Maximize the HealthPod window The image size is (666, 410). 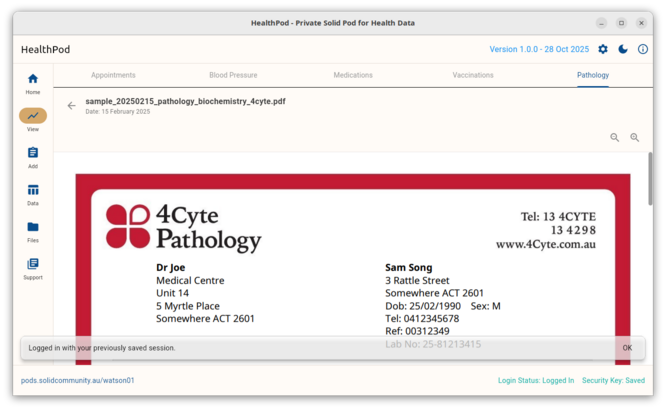tap(621, 23)
